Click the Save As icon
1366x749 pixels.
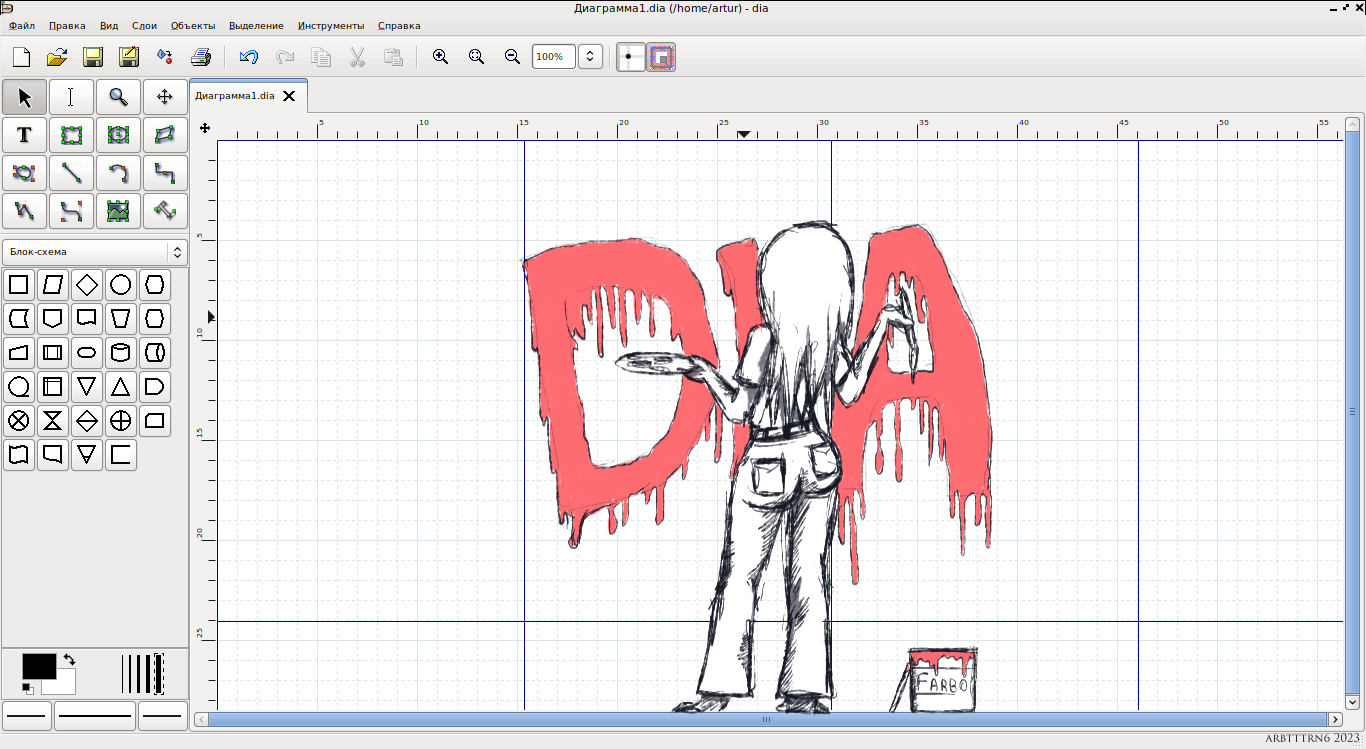(129, 57)
